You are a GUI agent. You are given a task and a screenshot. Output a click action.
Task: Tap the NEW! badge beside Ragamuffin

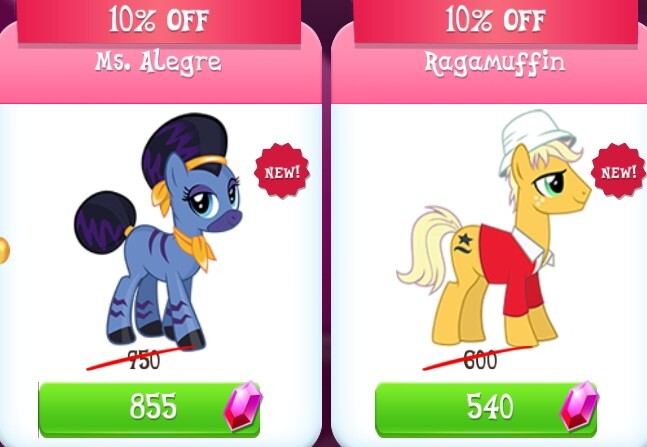click(619, 171)
